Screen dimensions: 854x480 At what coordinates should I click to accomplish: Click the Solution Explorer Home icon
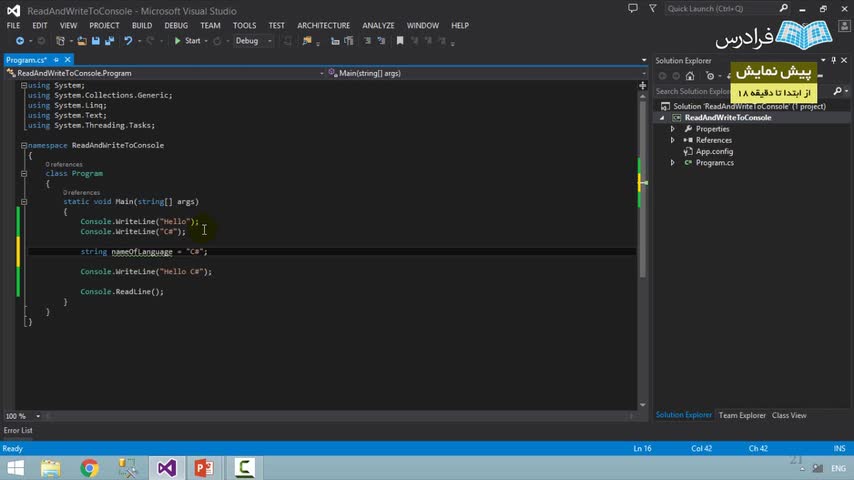coord(690,76)
